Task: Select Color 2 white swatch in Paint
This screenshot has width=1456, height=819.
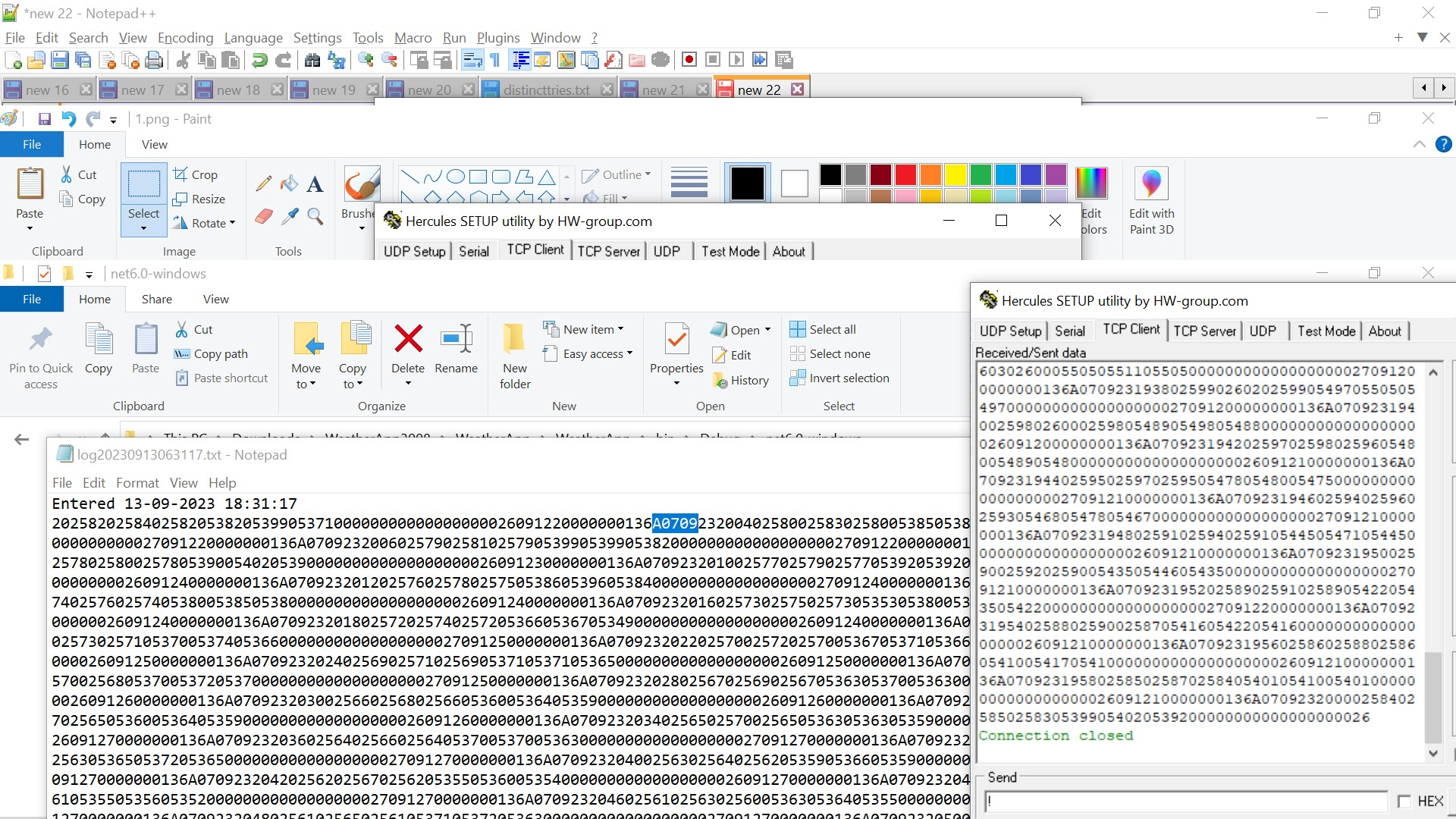Action: point(794,184)
